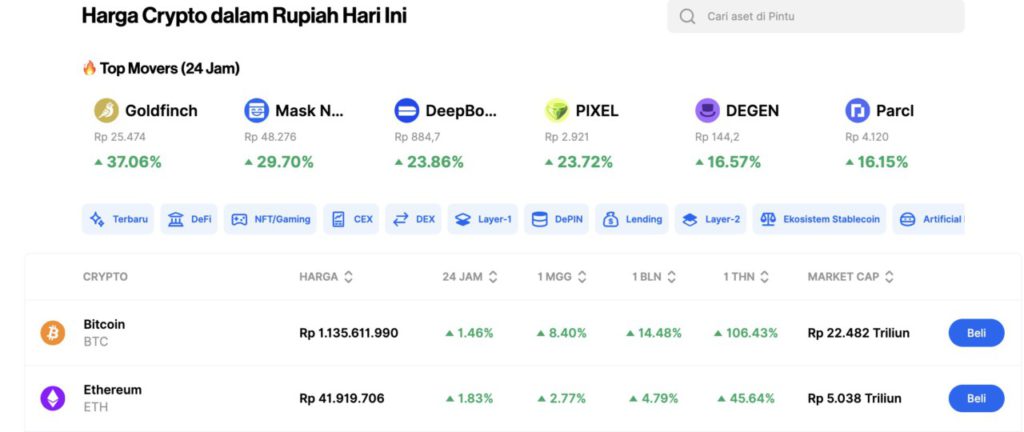Sort the table by 24 Jam change

[469, 277]
